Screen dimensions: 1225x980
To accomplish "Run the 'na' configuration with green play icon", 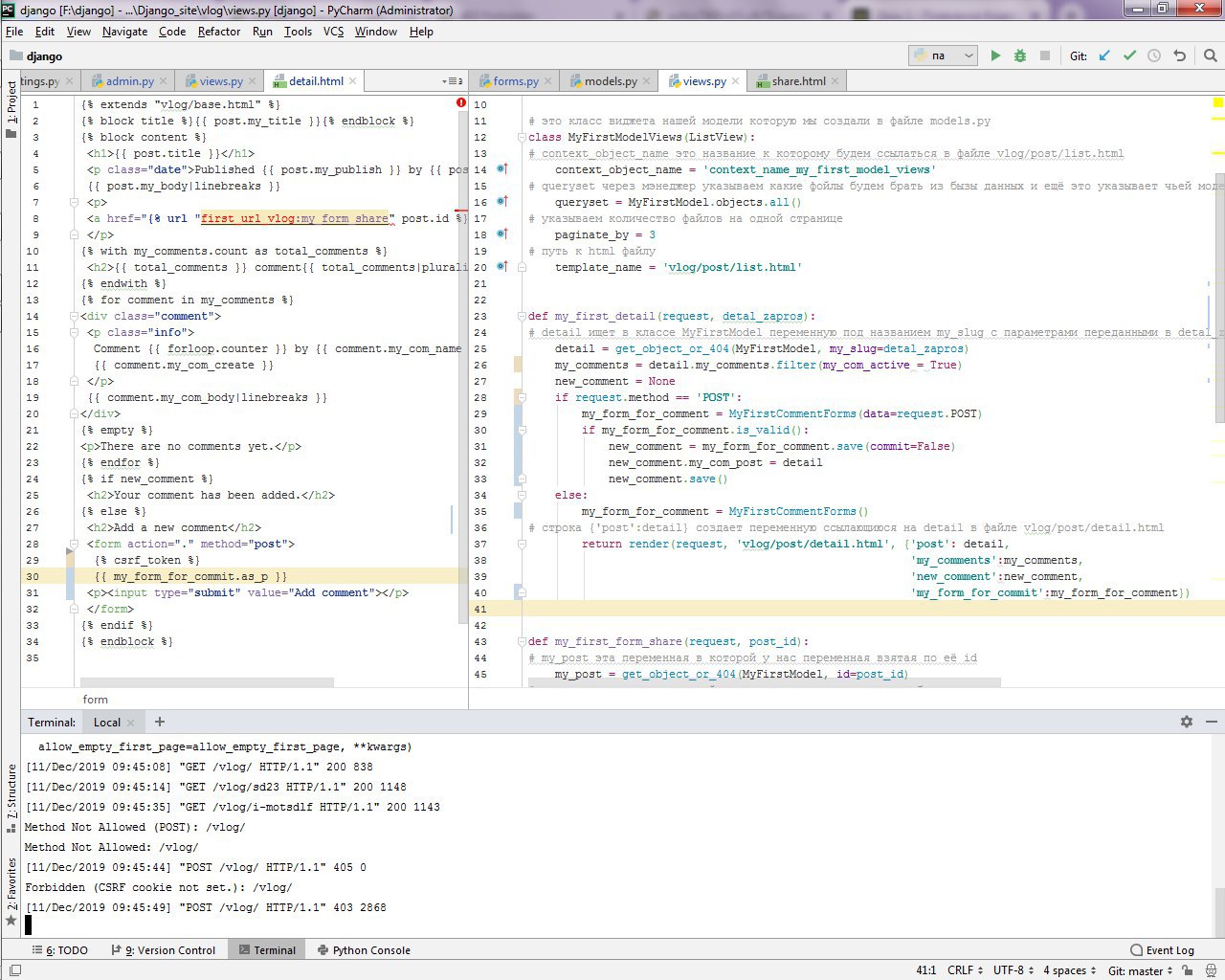I will click(x=995, y=56).
